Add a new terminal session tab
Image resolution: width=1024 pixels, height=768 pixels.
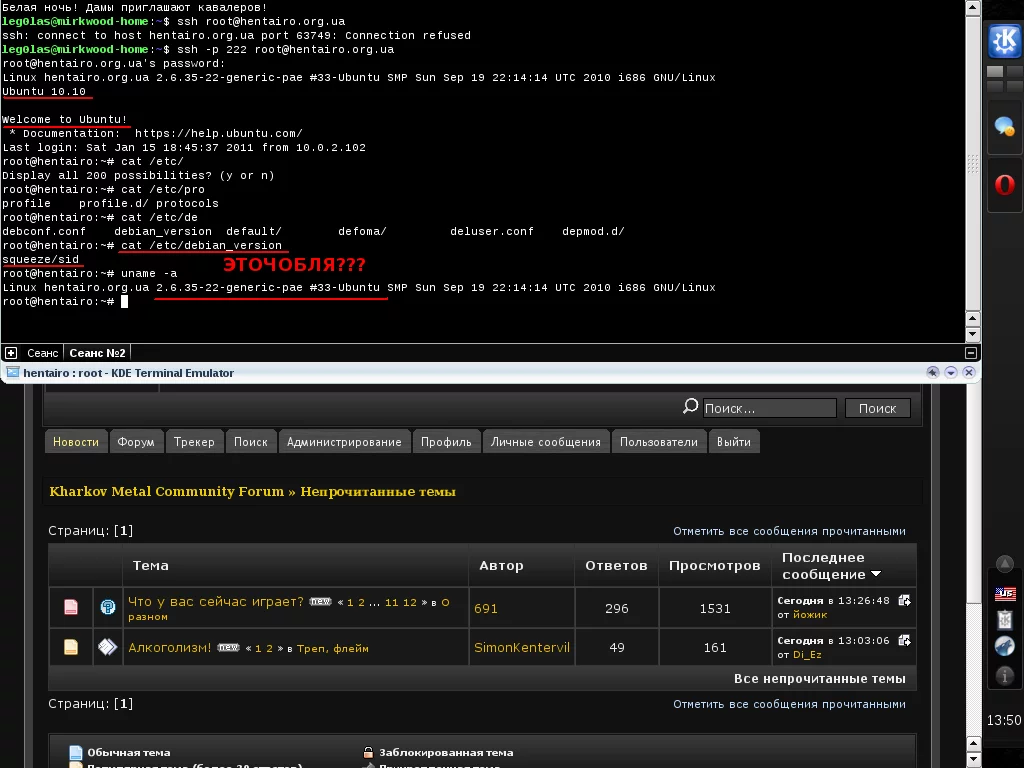pos(11,353)
